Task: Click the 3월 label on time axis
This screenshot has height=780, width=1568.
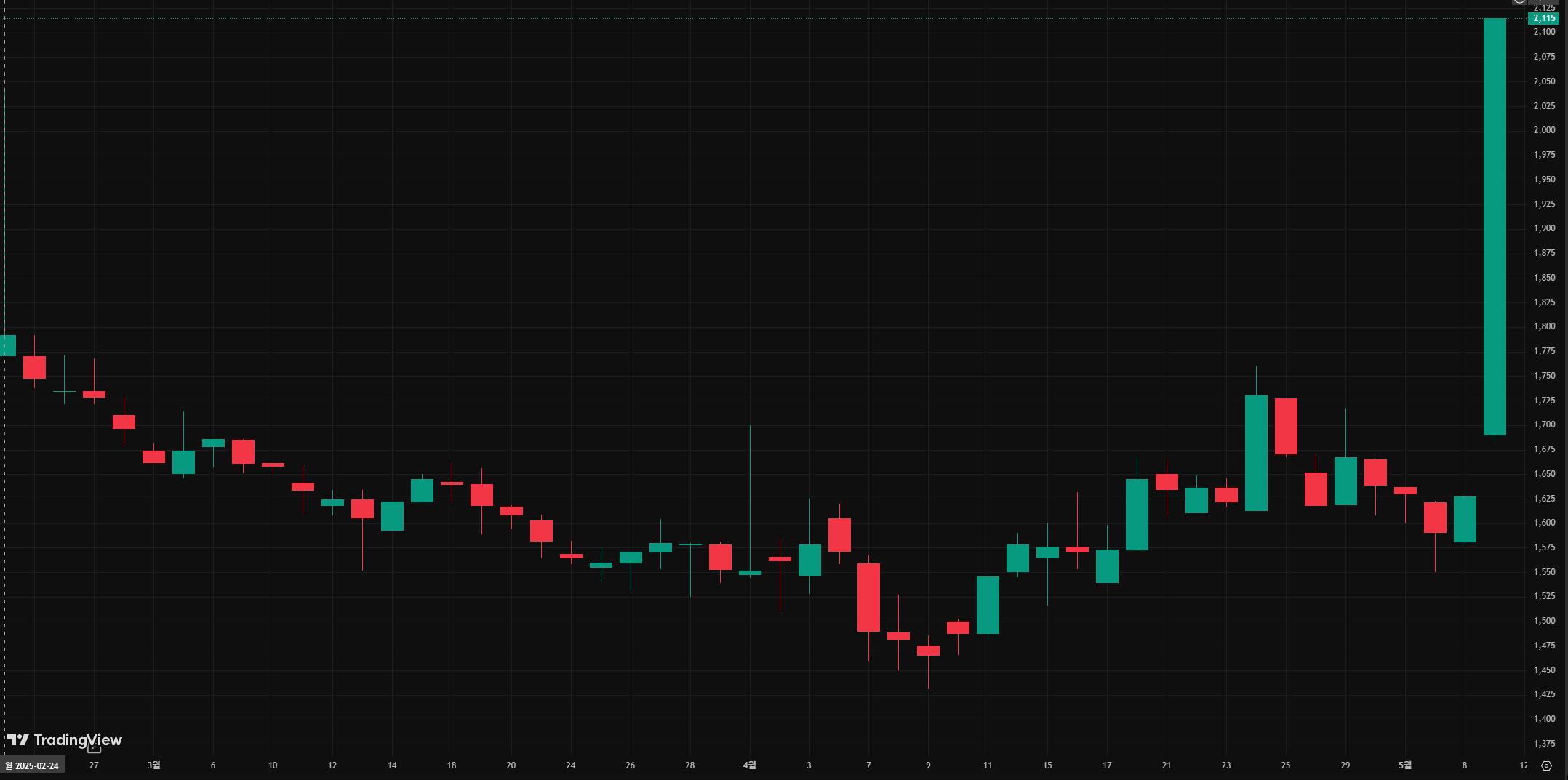Action: click(153, 765)
